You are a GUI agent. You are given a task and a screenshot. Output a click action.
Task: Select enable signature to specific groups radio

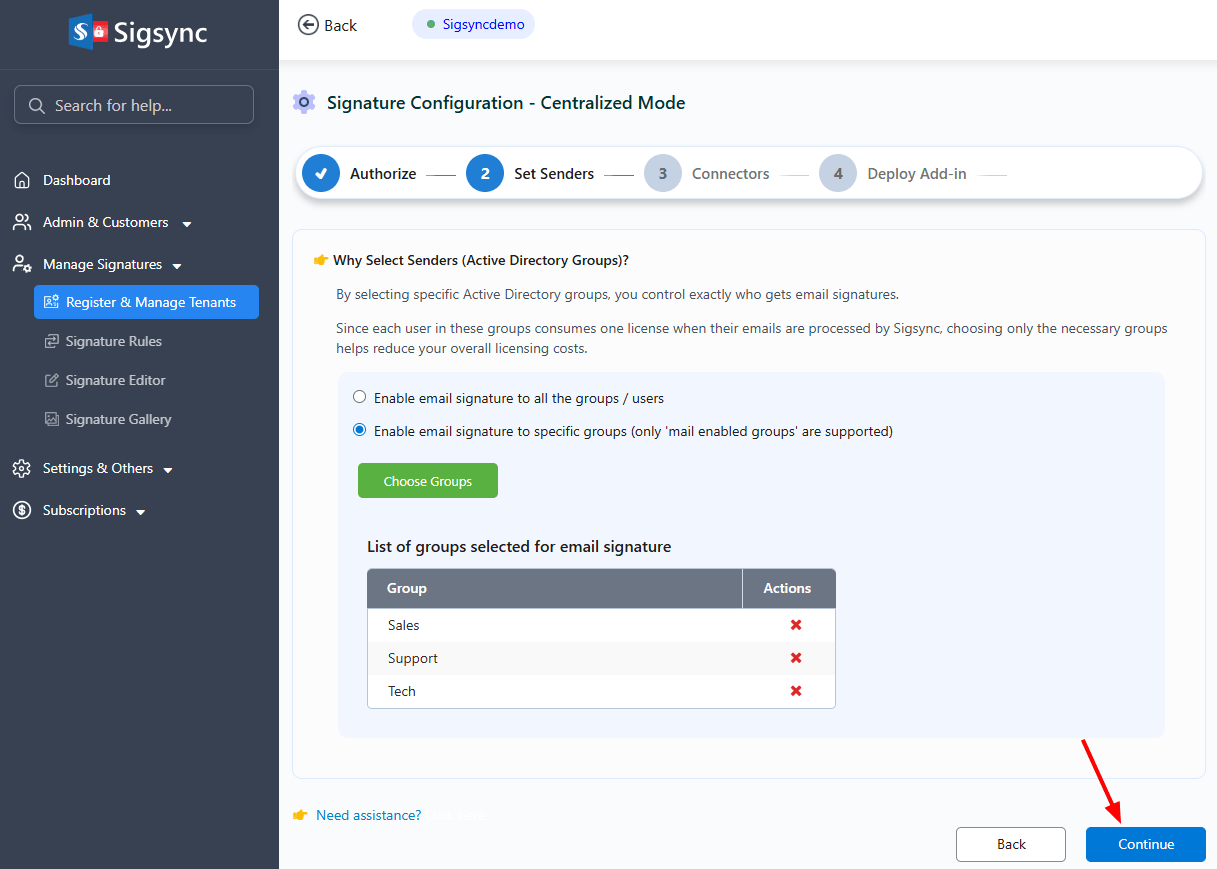pyautogui.click(x=360, y=430)
